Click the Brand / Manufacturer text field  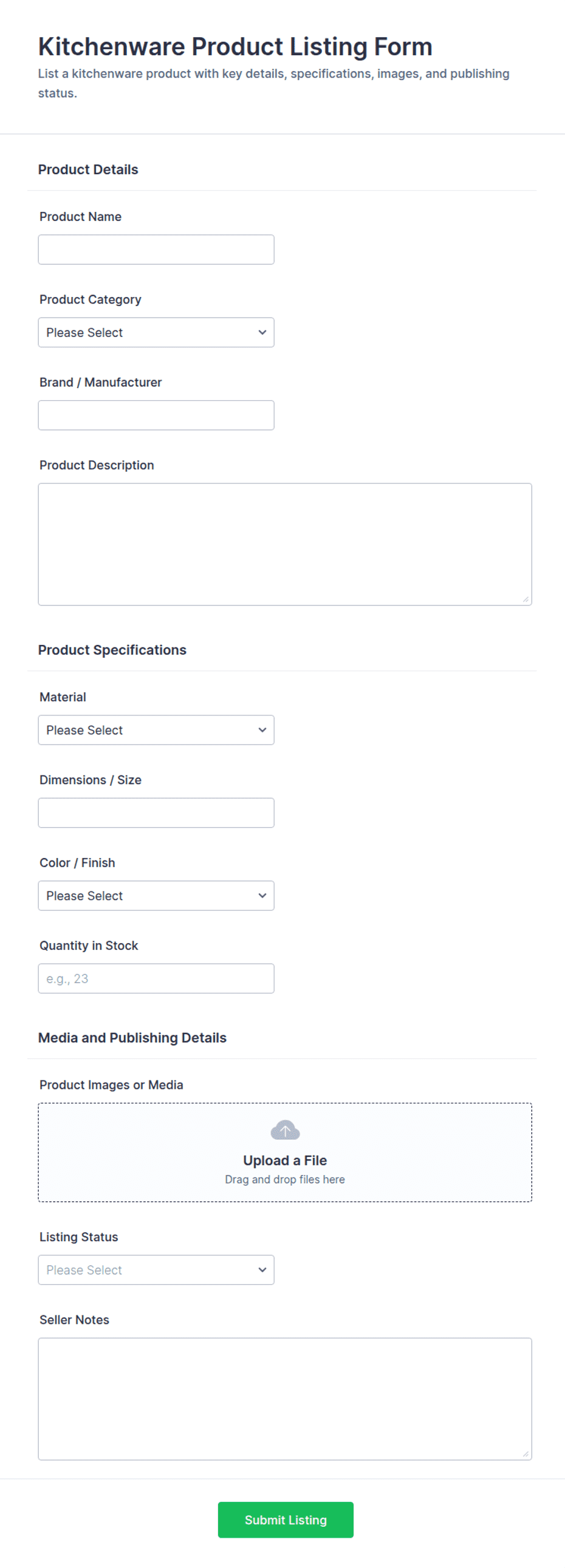click(x=156, y=415)
